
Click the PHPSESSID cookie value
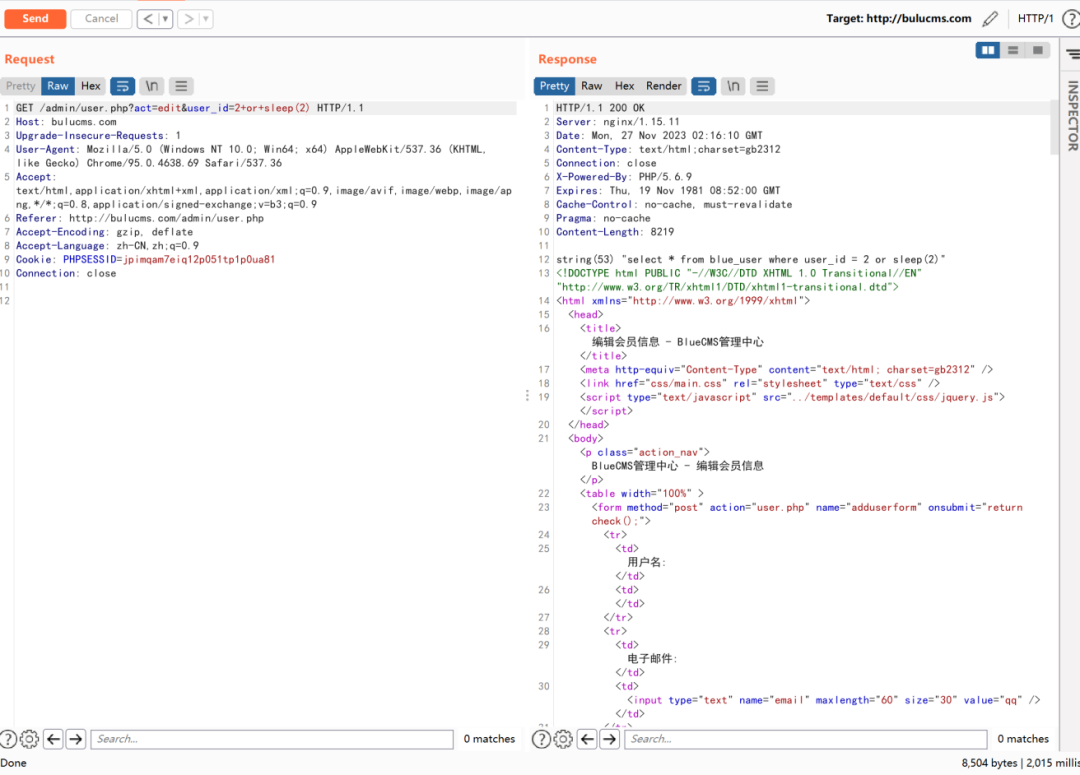(x=200, y=260)
